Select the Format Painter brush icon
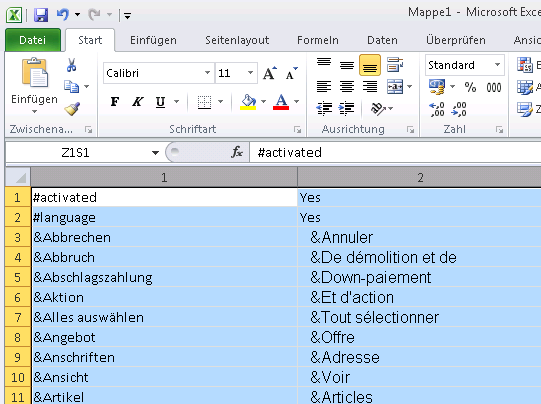 (x=72, y=109)
